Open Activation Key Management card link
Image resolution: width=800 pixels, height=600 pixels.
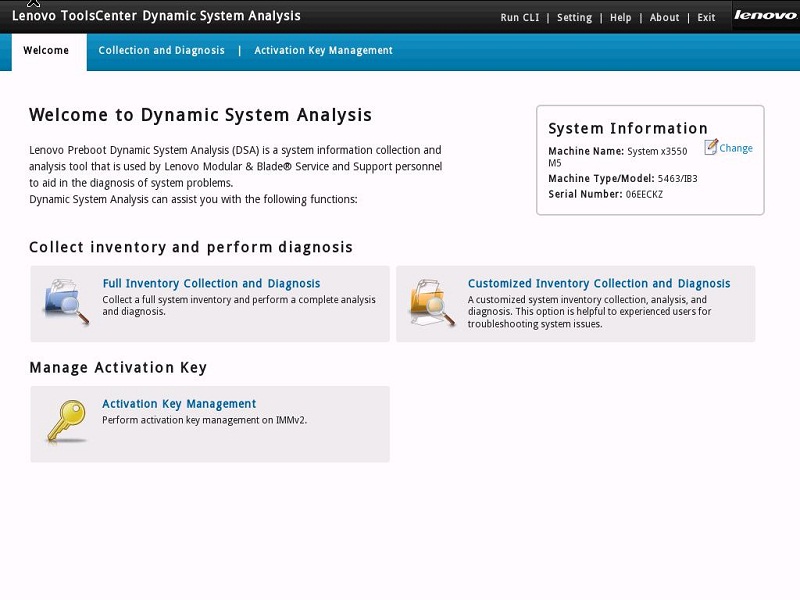(x=179, y=404)
